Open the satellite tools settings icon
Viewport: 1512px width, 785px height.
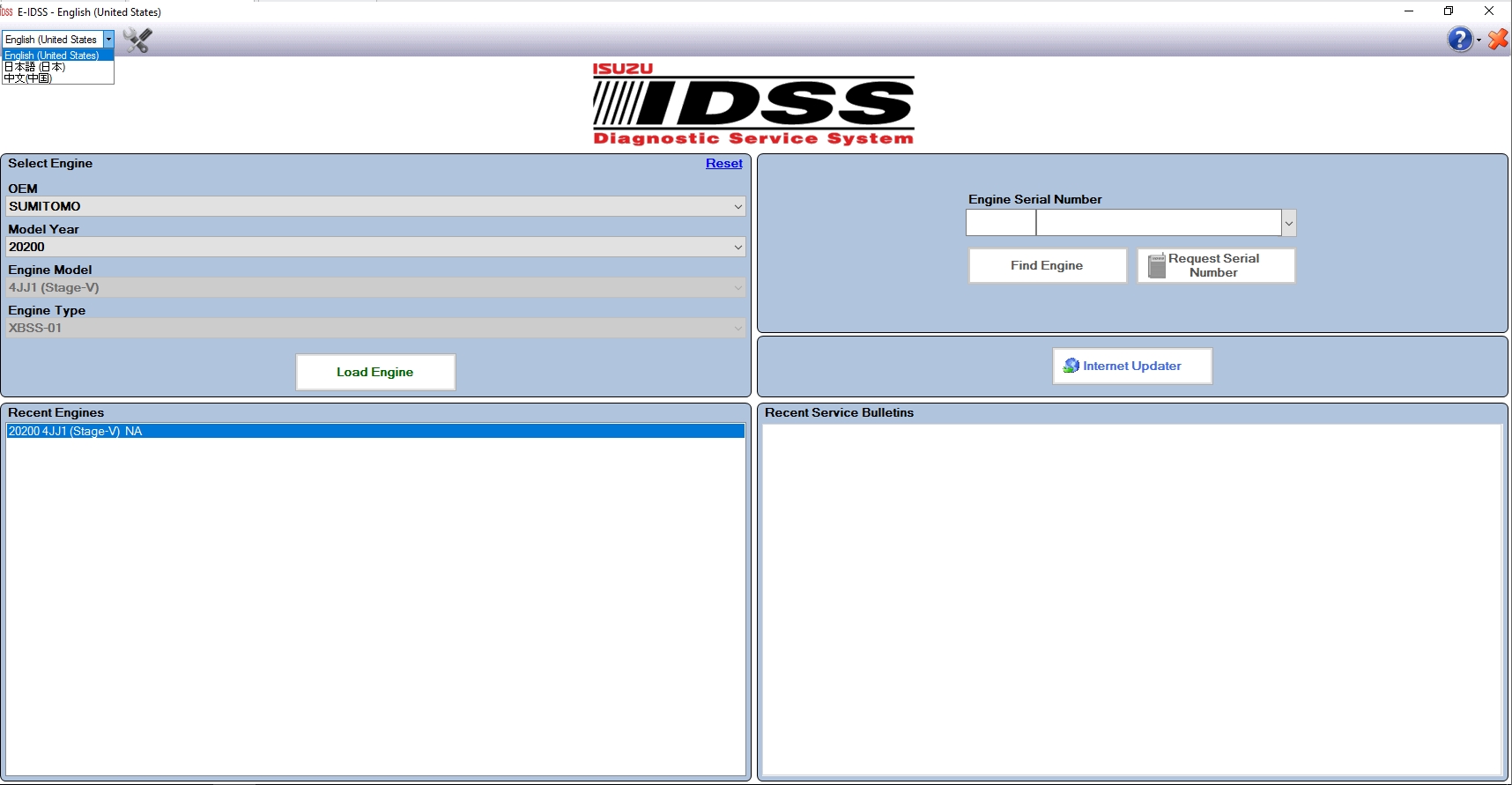(137, 40)
